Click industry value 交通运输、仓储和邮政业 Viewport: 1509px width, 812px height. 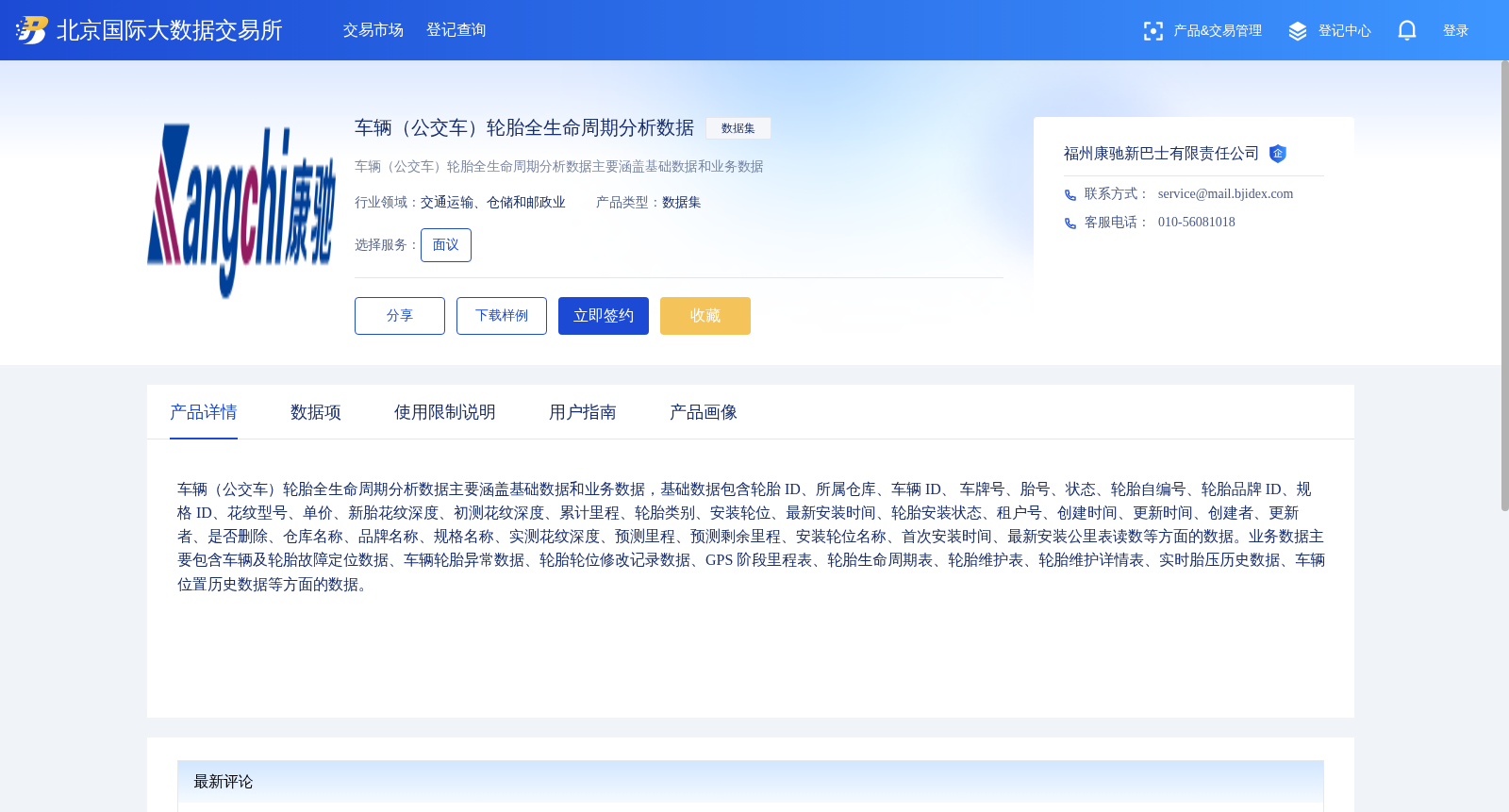coord(493,203)
